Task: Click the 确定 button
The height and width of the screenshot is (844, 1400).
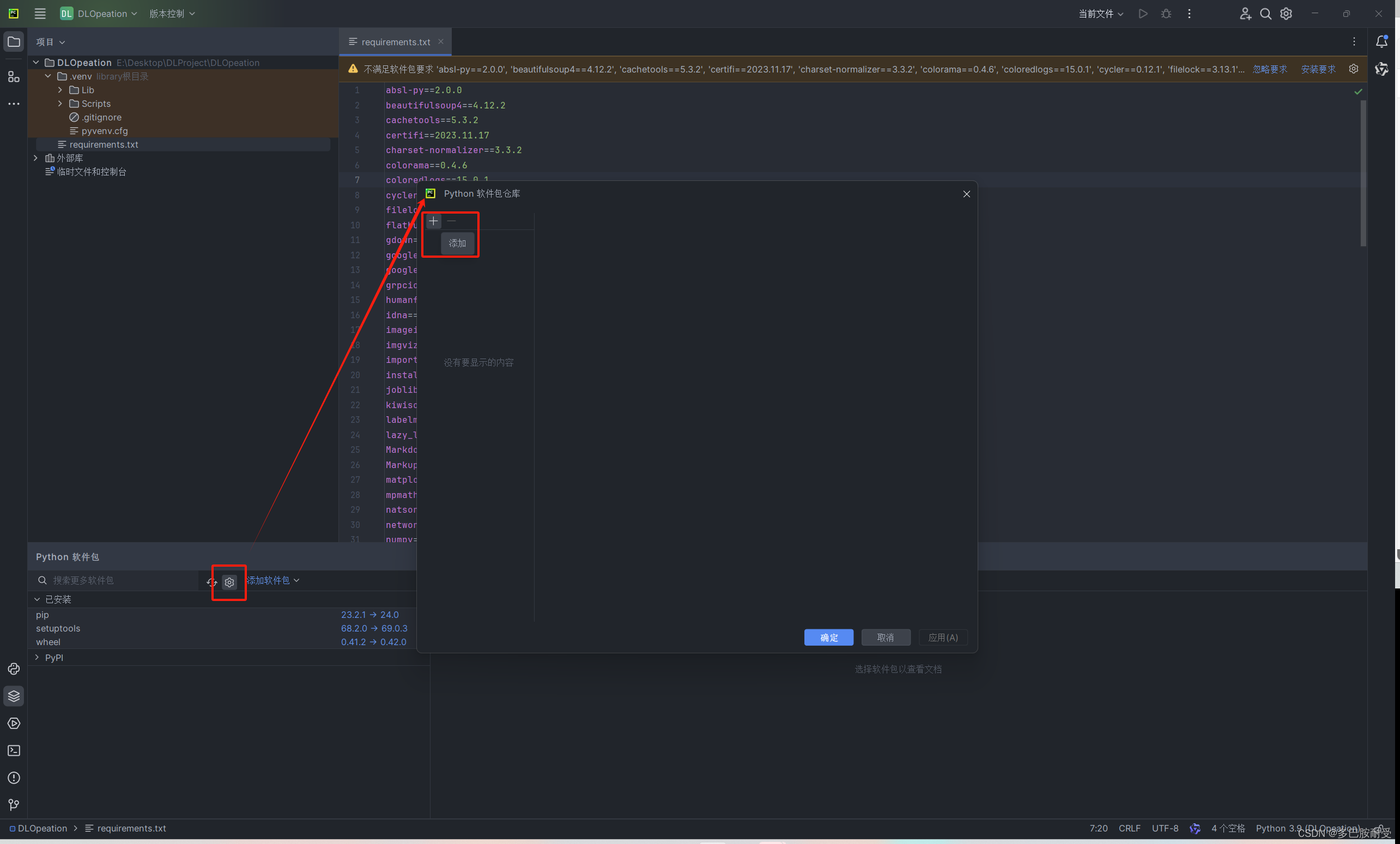Action: (x=829, y=637)
